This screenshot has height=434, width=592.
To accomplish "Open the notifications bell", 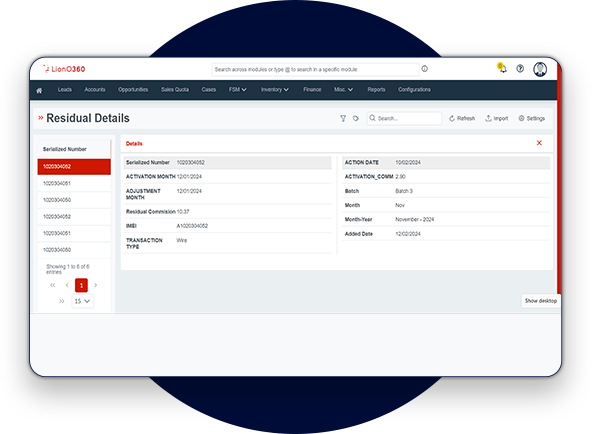I will [x=502, y=68].
